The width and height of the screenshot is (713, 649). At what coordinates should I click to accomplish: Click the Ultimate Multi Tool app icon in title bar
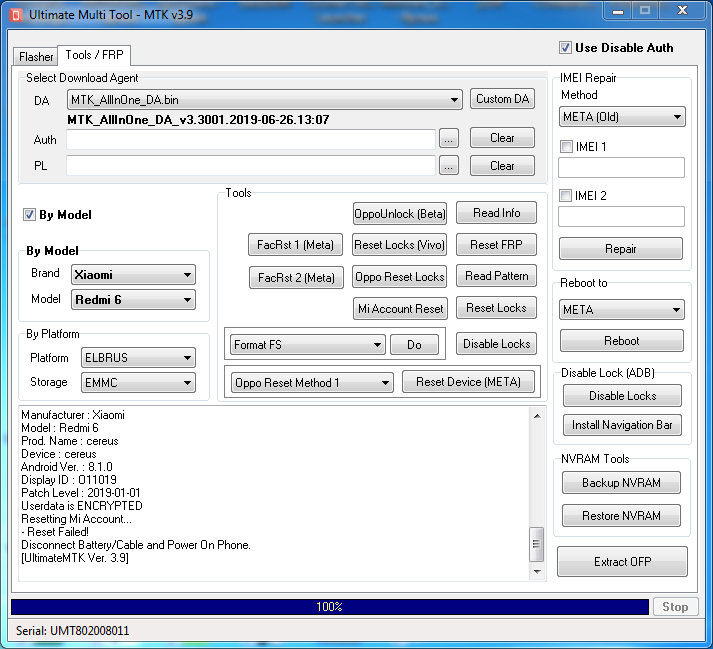[16, 15]
